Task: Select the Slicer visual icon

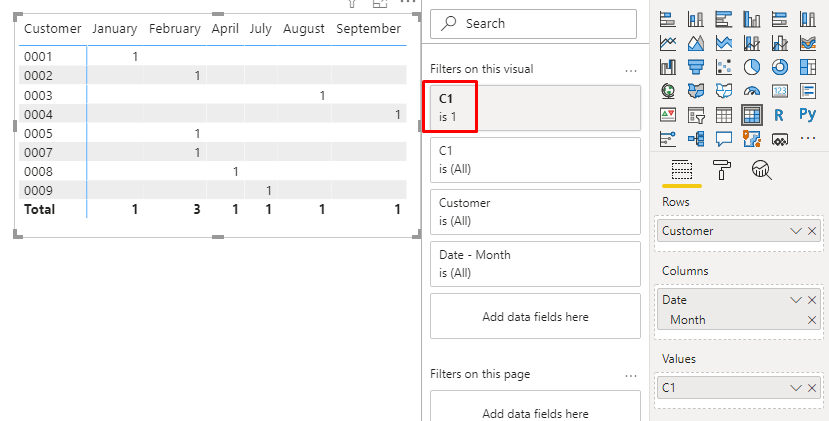Action: (x=696, y=115)
